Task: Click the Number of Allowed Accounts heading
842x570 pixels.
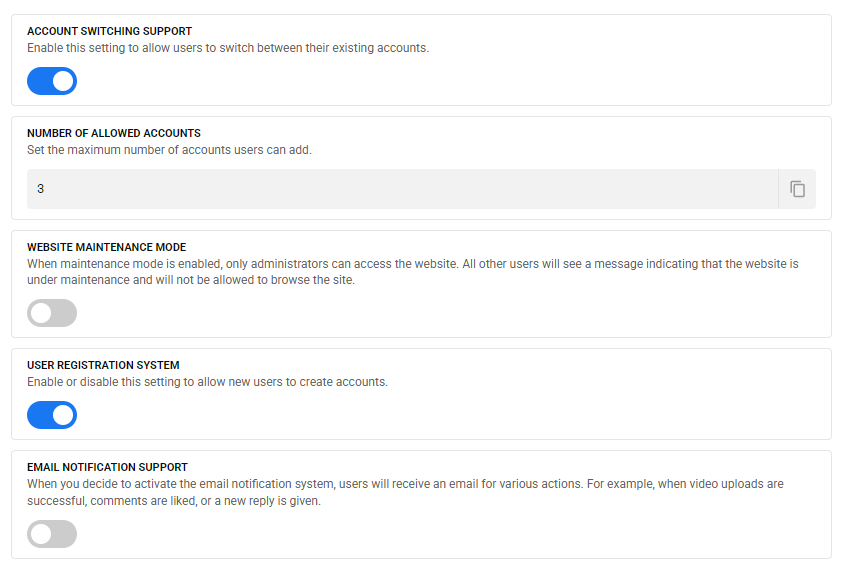Action: pyautogui.click(x=114, y=133)
